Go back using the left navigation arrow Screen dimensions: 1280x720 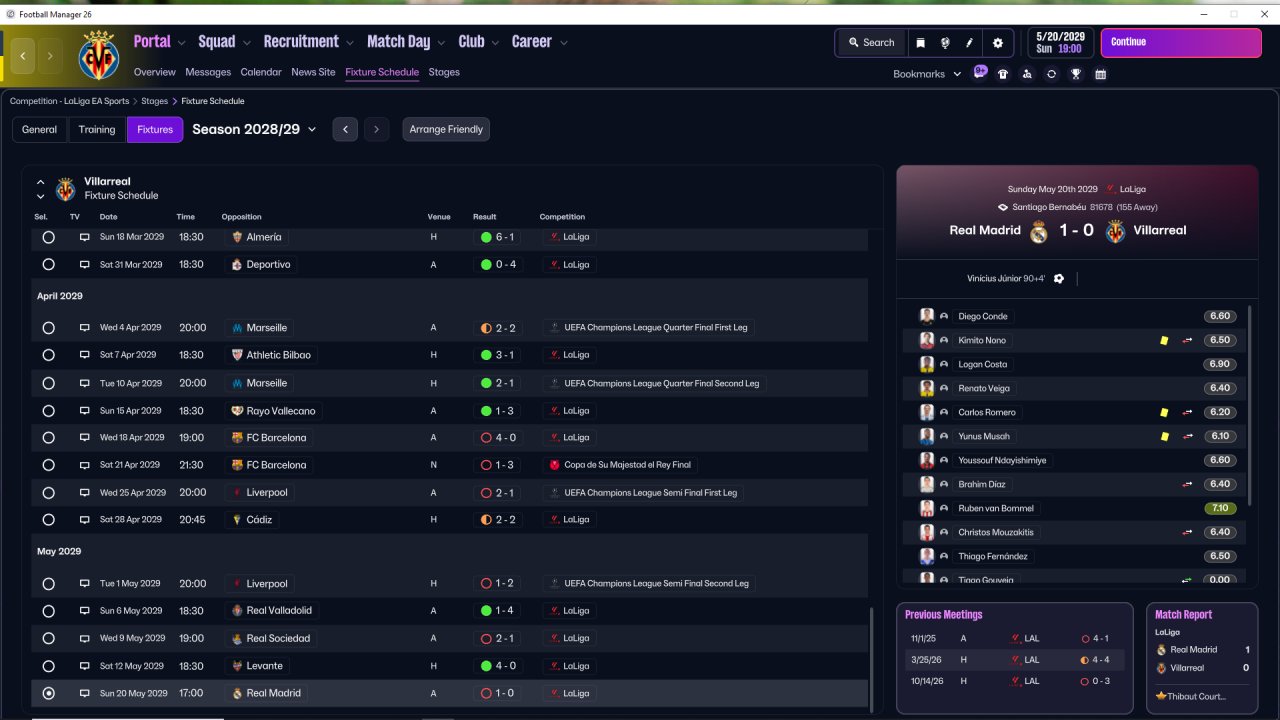point(23,56)
